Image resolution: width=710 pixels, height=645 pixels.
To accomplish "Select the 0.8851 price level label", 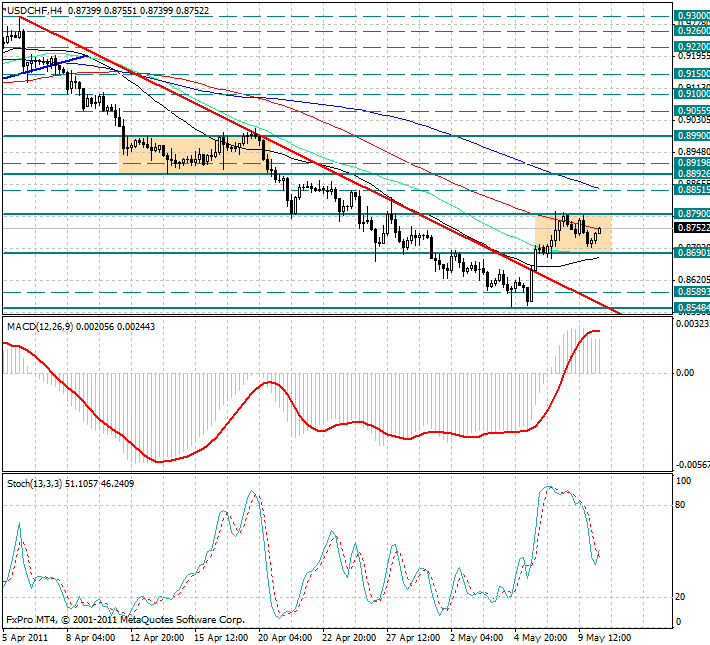I will pyautogui.click(x=692, y=189).
